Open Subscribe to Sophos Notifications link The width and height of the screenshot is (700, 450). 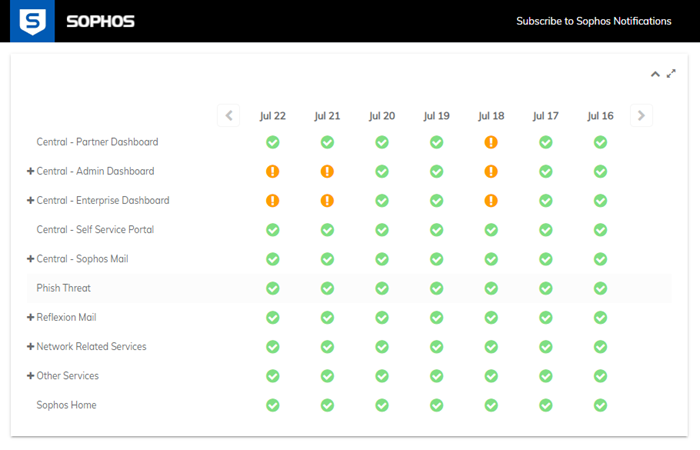coord(593,21)
